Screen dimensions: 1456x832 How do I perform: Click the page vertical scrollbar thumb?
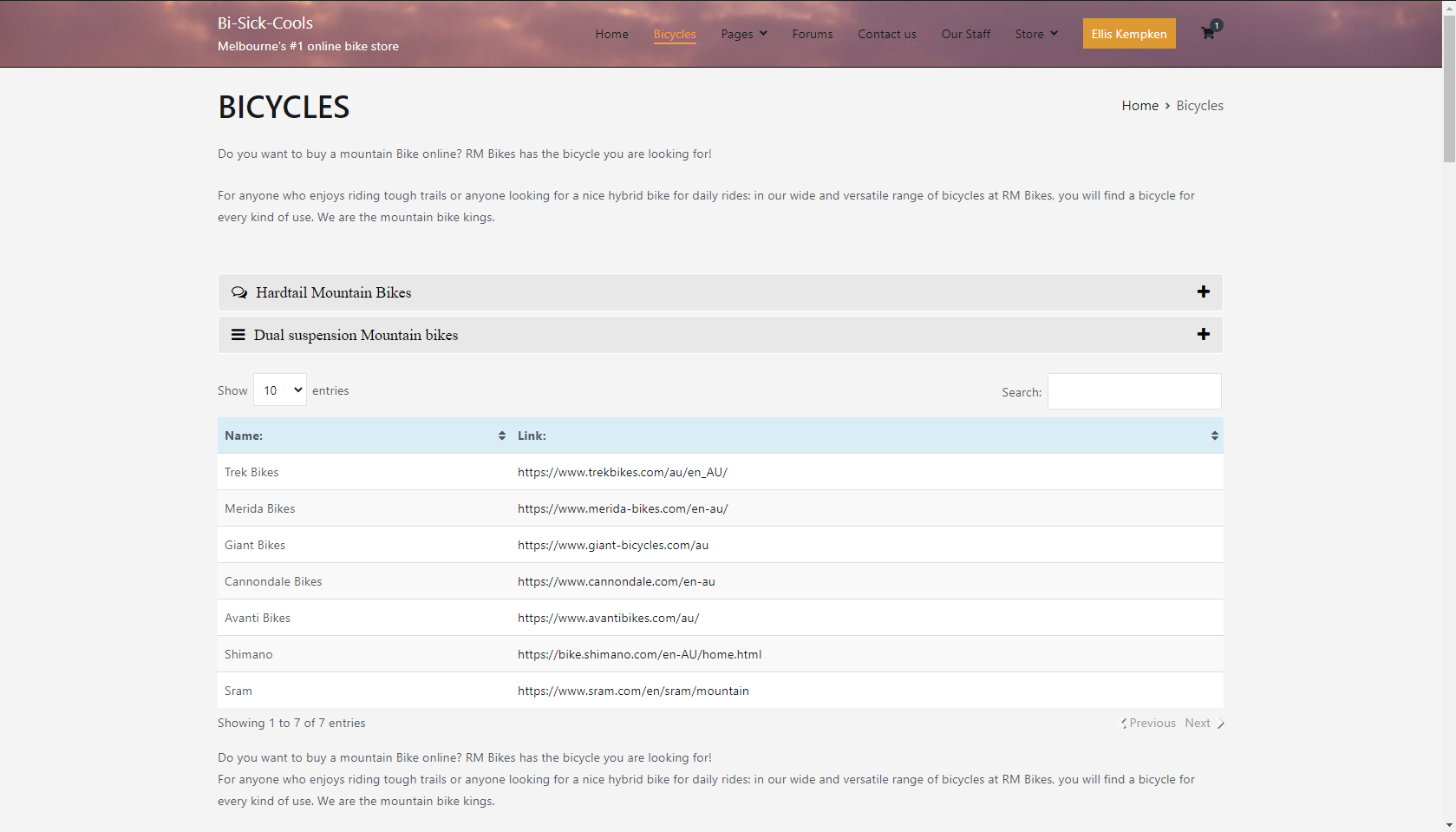tap(1449, 87)
